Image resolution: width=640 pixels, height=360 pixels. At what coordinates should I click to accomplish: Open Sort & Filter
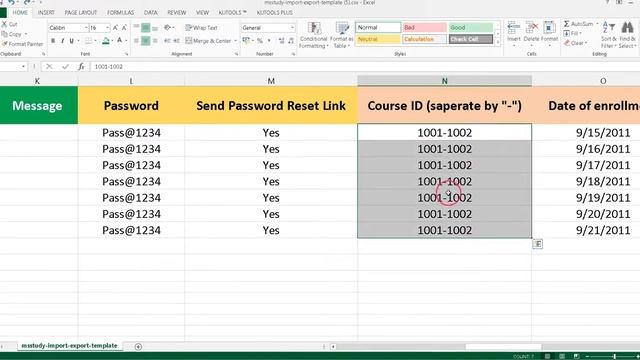pos(609,35)
